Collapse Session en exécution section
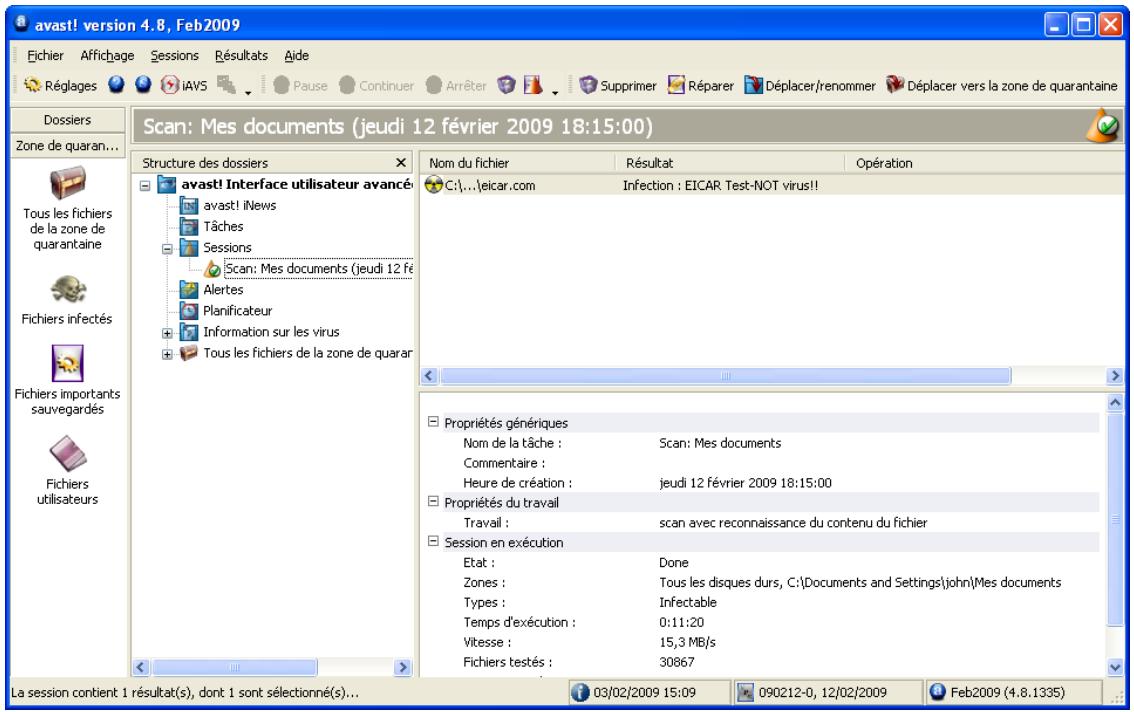Viewport: 1134px width, 712px height. (433, 541)
